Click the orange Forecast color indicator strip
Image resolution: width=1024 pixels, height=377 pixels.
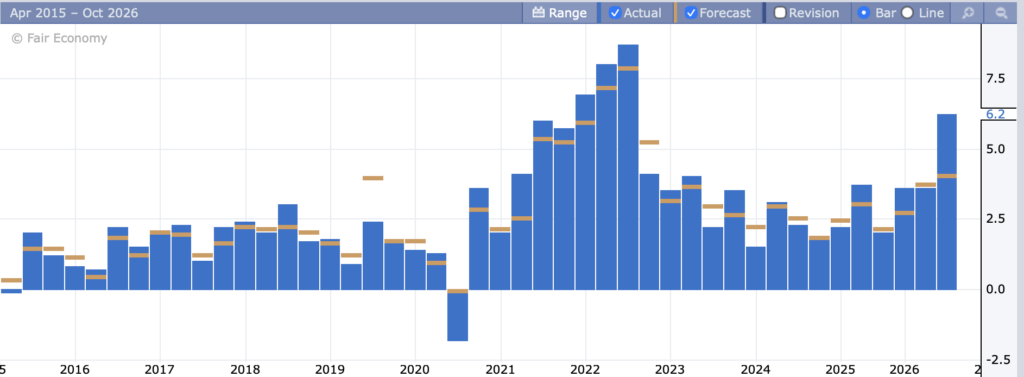pyautogui.click(x=675, y=12)
